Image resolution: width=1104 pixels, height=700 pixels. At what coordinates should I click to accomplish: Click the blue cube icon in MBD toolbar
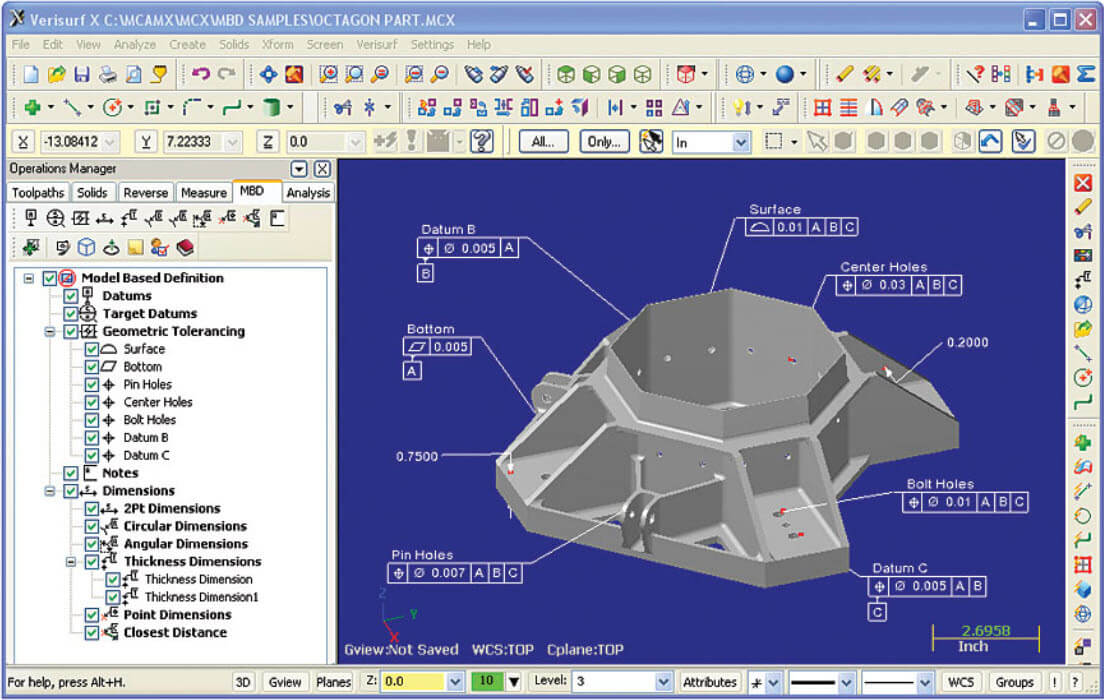coord(86,247)
